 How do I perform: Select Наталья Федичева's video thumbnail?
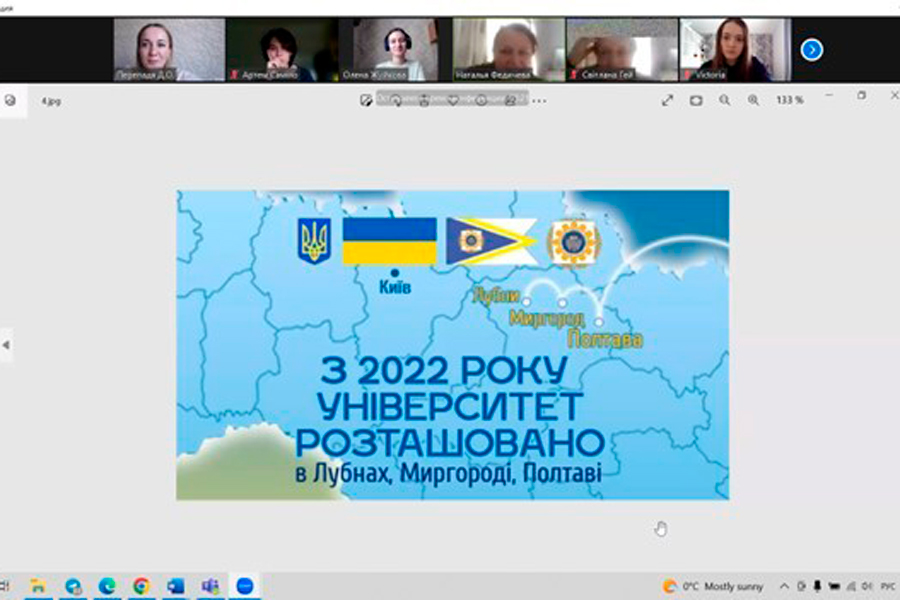click(x=508, y=49)
